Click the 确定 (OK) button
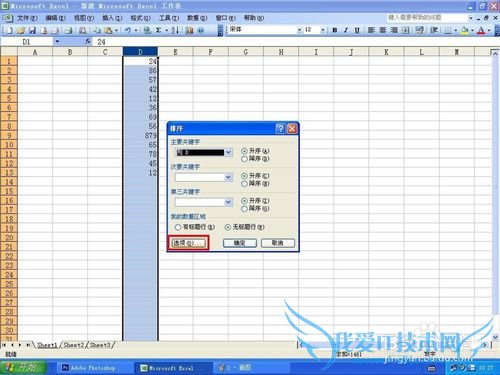Image resolution: width=500 pixels, height=375 pixels. [240, 243]
